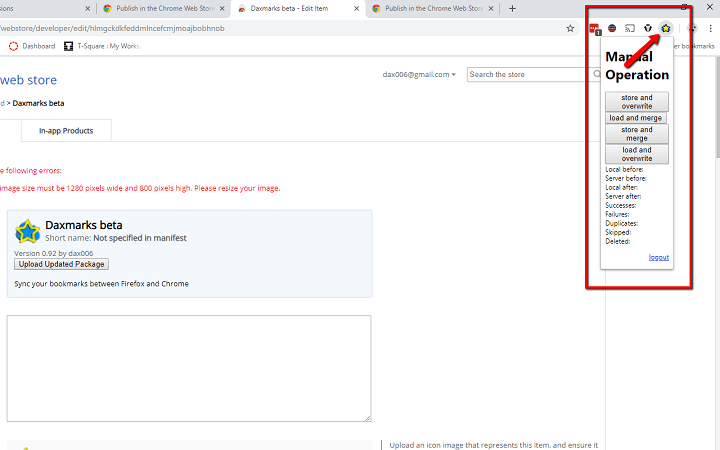Click the Daxmarks beta star logo
The width and height of the screenshot is (720, 450).
[28, 231]
